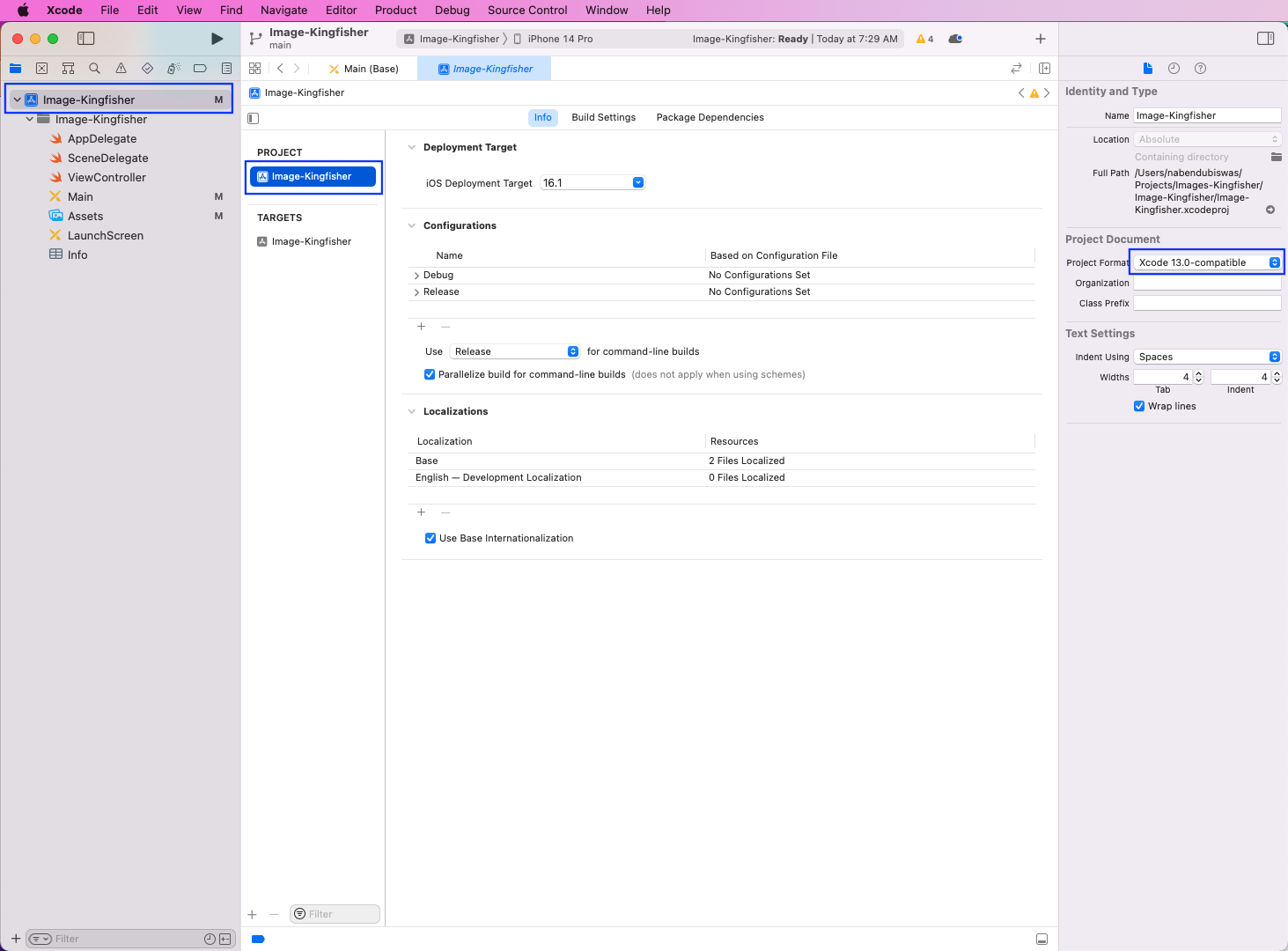Switch to Package Dependencies tab
Screen dimensions: 1288x951
pyautogui.click(x=710, y=117)
